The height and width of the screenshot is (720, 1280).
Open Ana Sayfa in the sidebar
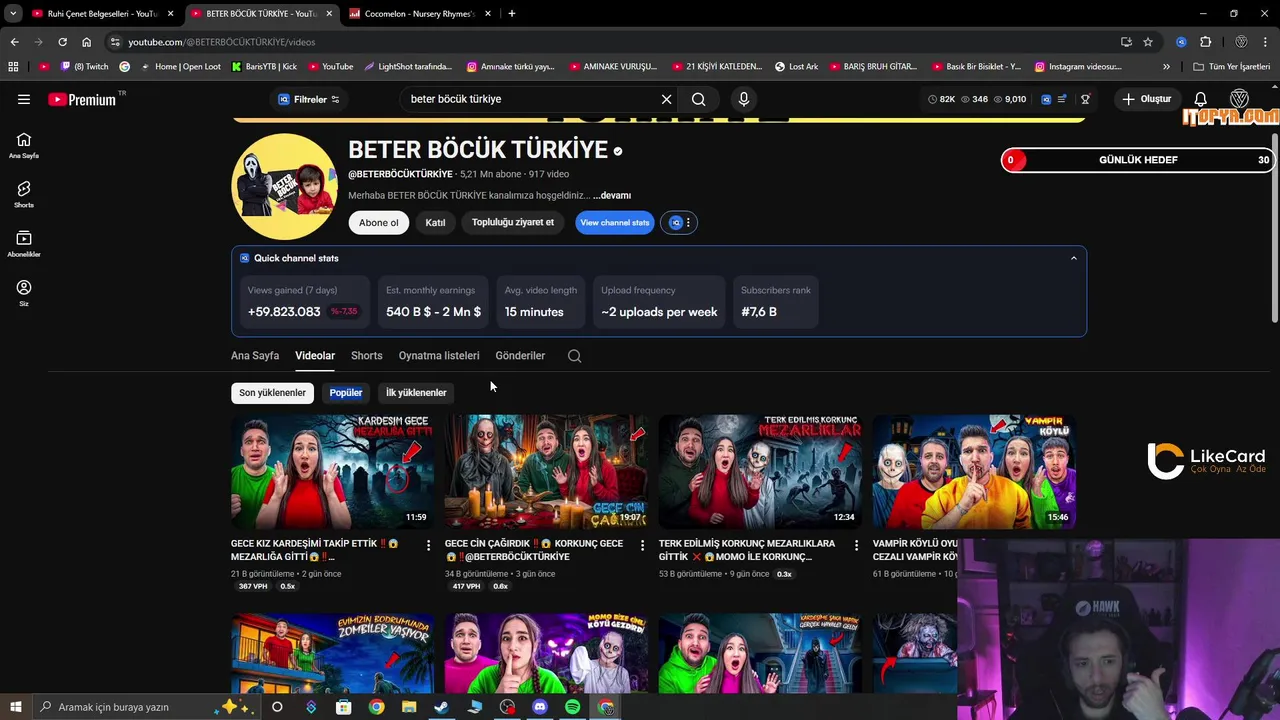tap(24, 146)
